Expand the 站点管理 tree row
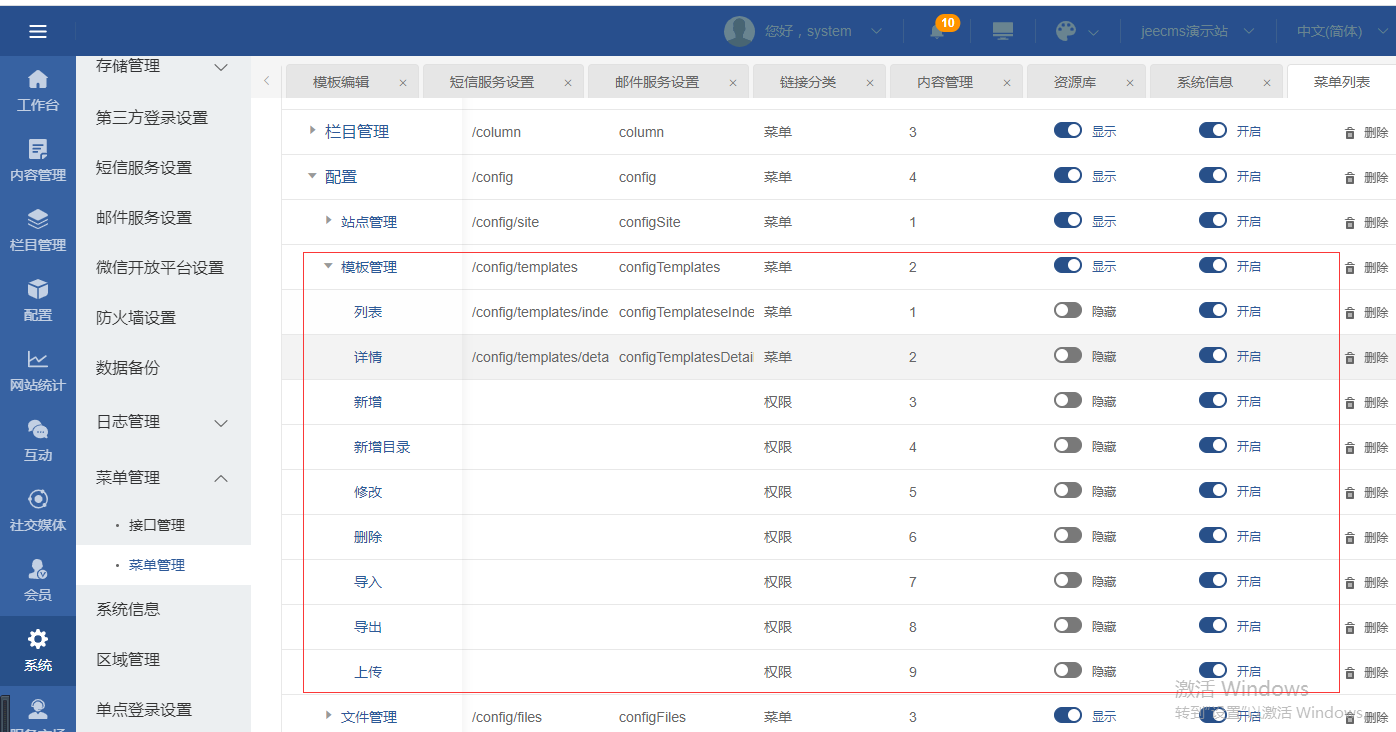Image resolution: width=1396 pixels, height=732 pixels. 329,221
